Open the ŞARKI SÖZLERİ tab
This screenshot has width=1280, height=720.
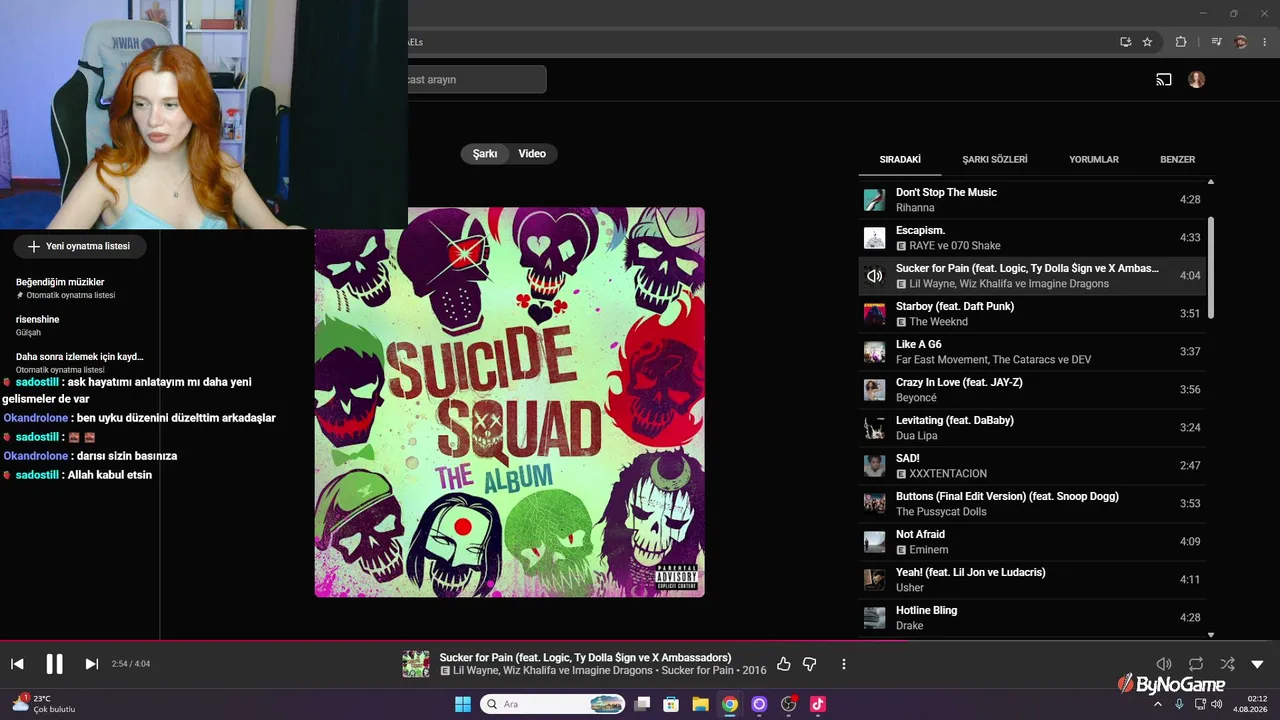pos(995,159)
